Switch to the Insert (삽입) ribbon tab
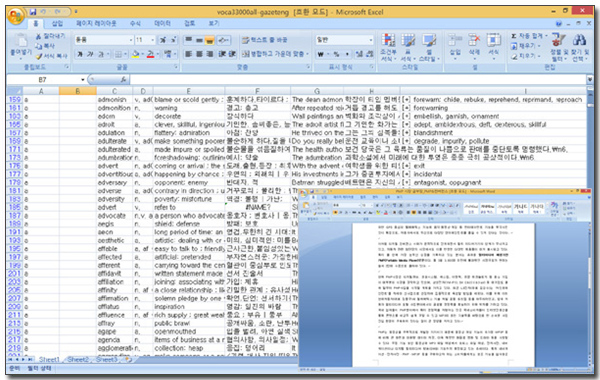 point(57,24)
